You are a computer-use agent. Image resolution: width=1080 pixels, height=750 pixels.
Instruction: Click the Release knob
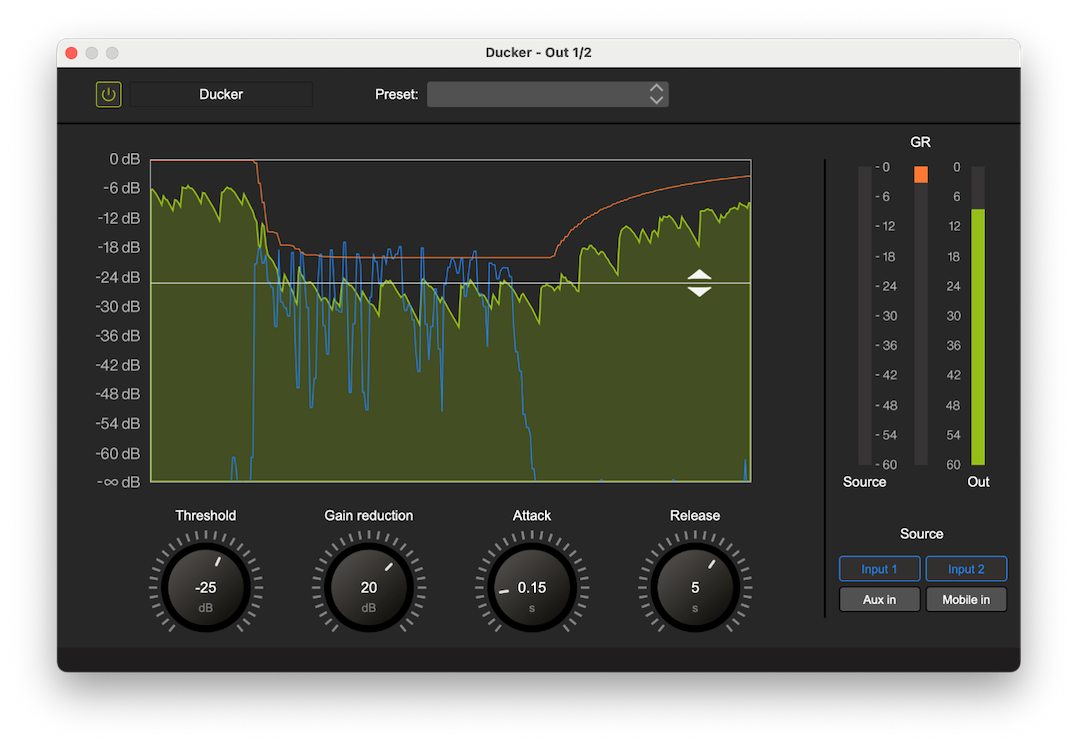click(x=694, y=585)
